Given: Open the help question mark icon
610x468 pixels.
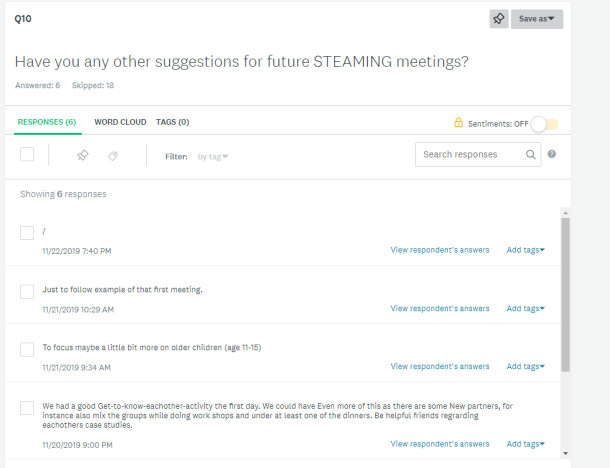Looking at the screenshot, I should [x=552, y=154].
